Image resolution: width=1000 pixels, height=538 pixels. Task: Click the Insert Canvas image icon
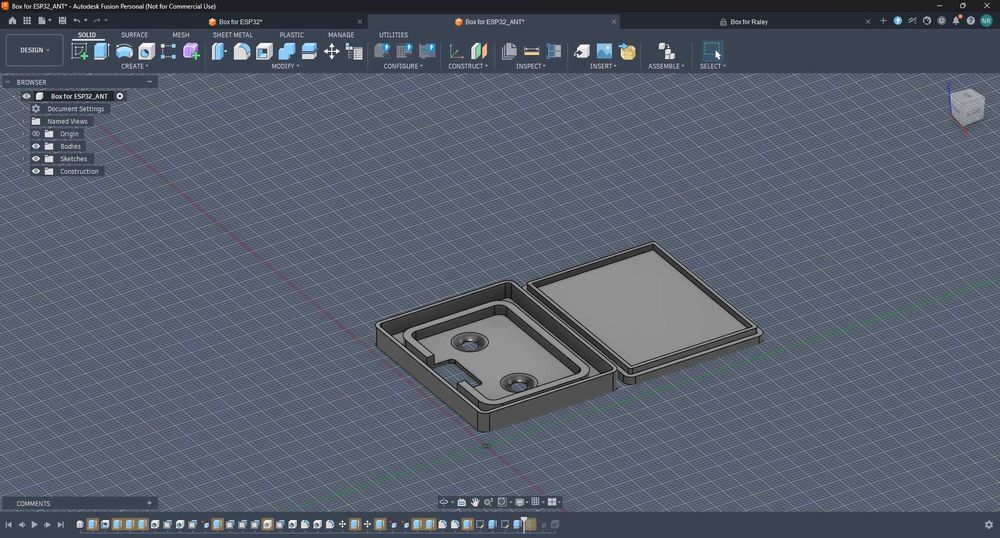(604, 51)
